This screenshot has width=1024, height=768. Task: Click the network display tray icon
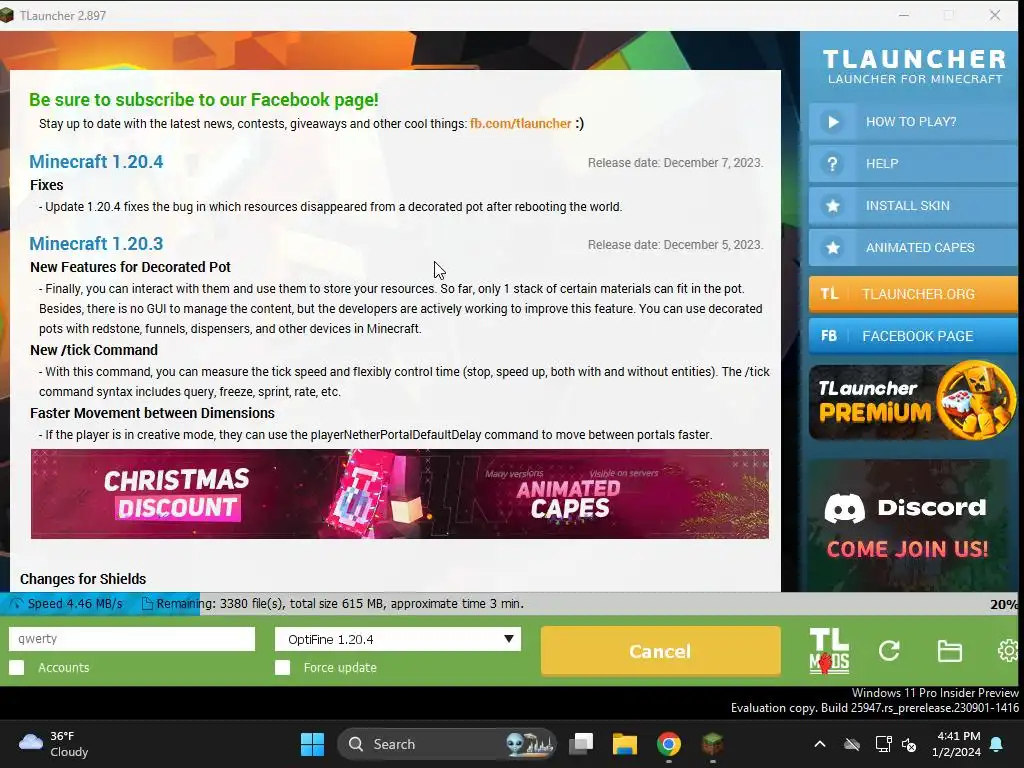coord(883,744)
